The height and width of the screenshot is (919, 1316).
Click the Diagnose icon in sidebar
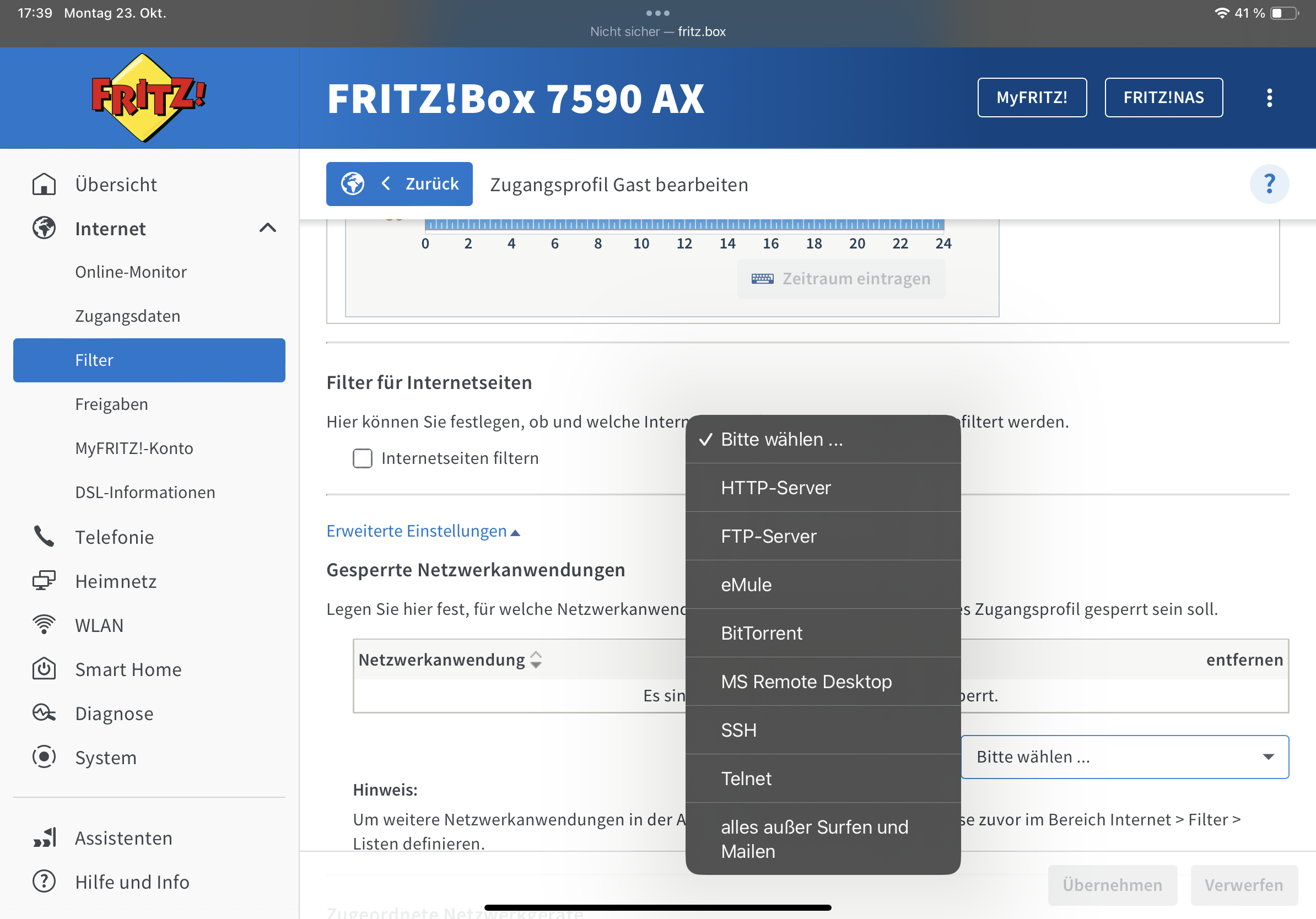[x=44, y=713]
